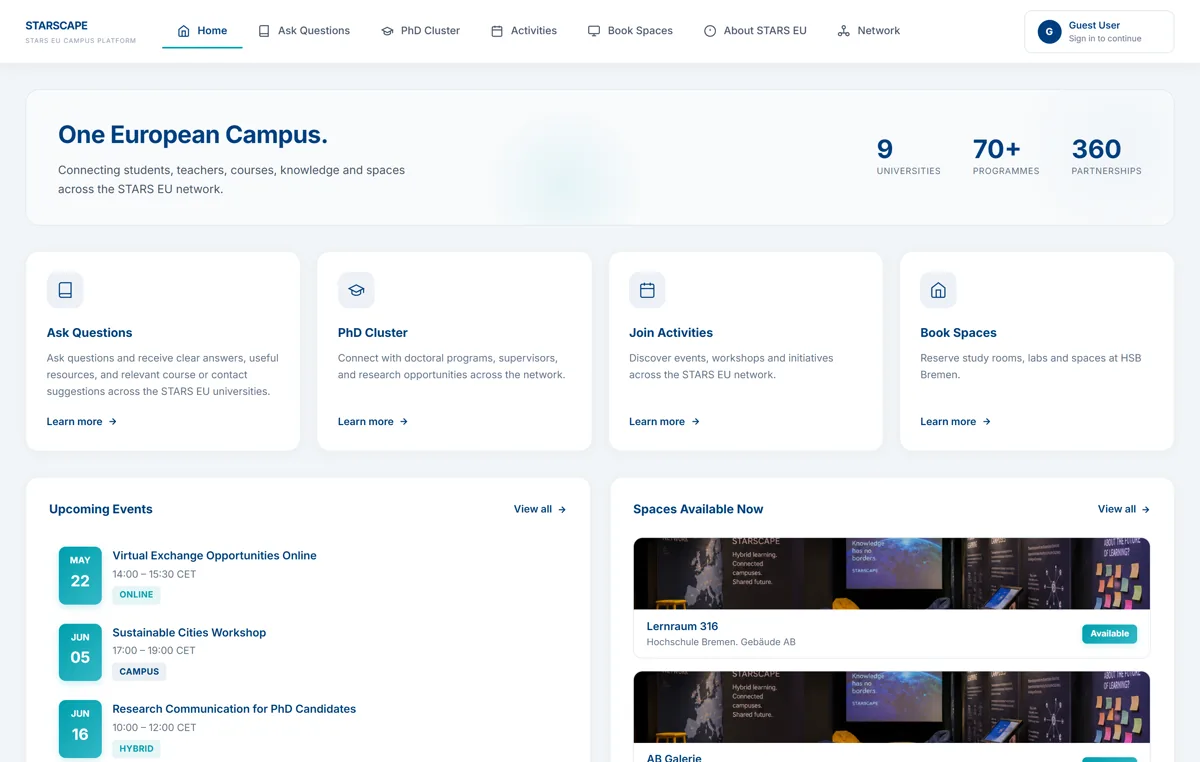The image size is (1200, 762).
Task: Click the Ask Questions card heading
Action: tap(89, 333)
